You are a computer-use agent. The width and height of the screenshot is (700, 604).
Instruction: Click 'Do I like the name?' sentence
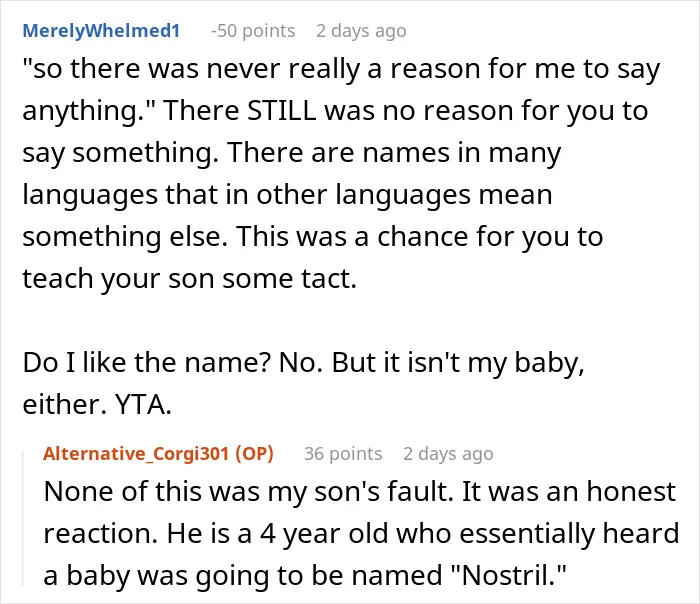[146, 362]
